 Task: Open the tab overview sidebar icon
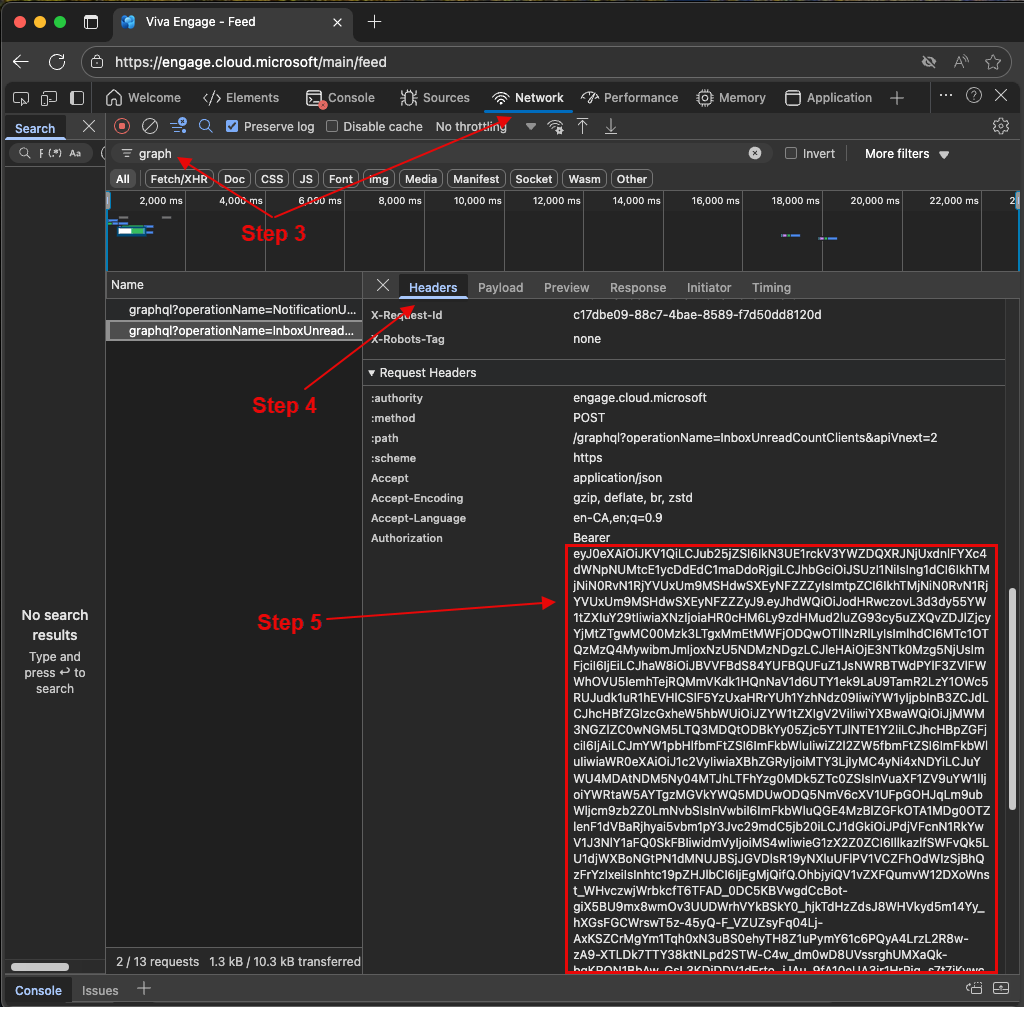pos(91,22)
